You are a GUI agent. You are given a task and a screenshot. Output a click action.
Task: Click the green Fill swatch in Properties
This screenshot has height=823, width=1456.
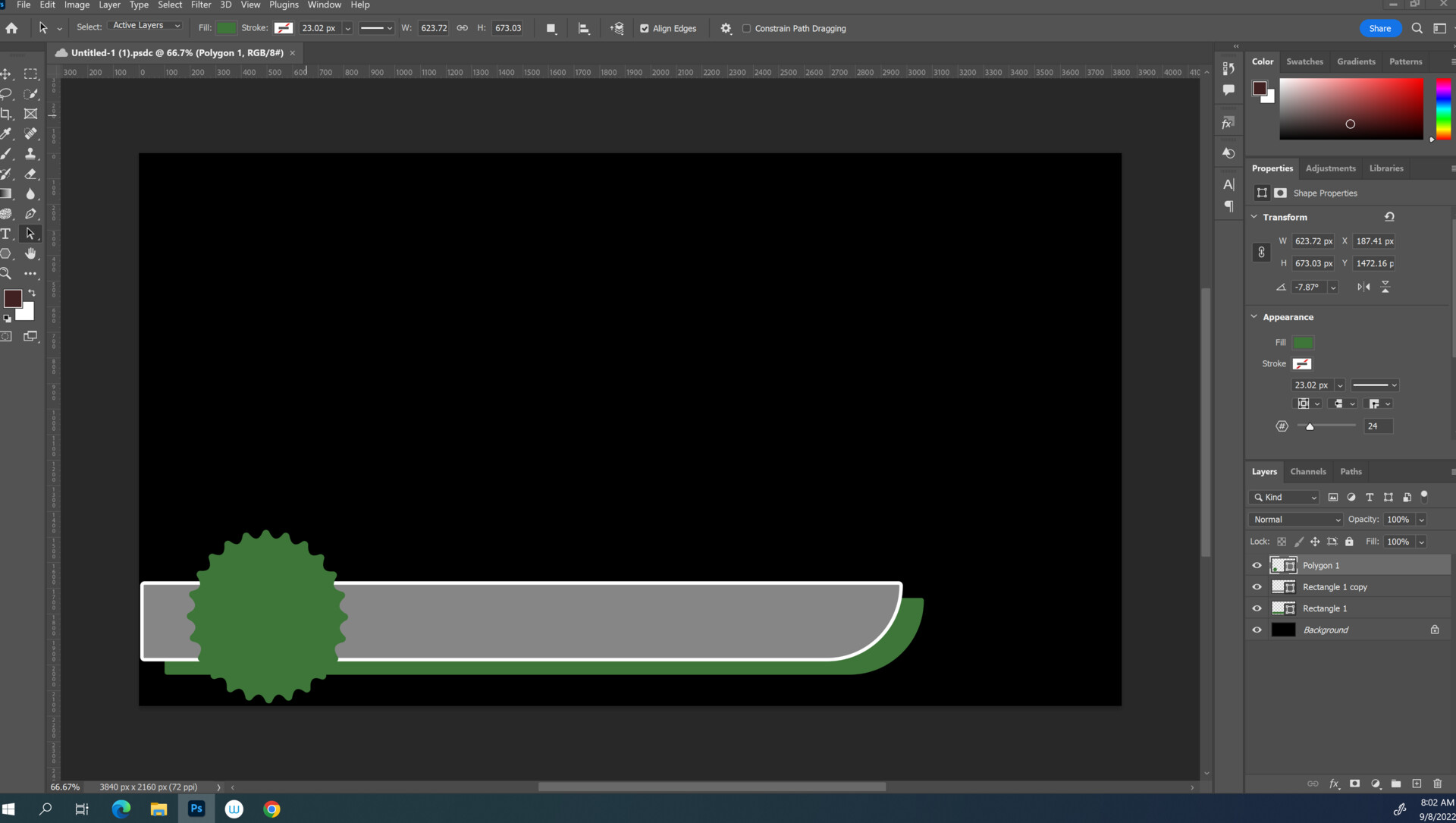1303,342
